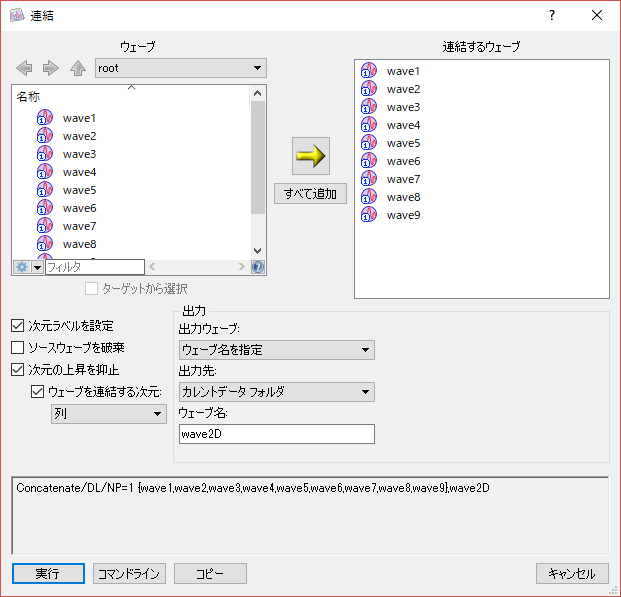Click the yellow arrow add-wave button
This screenshot has width=621, height=597.
click(x=311, y=156)
